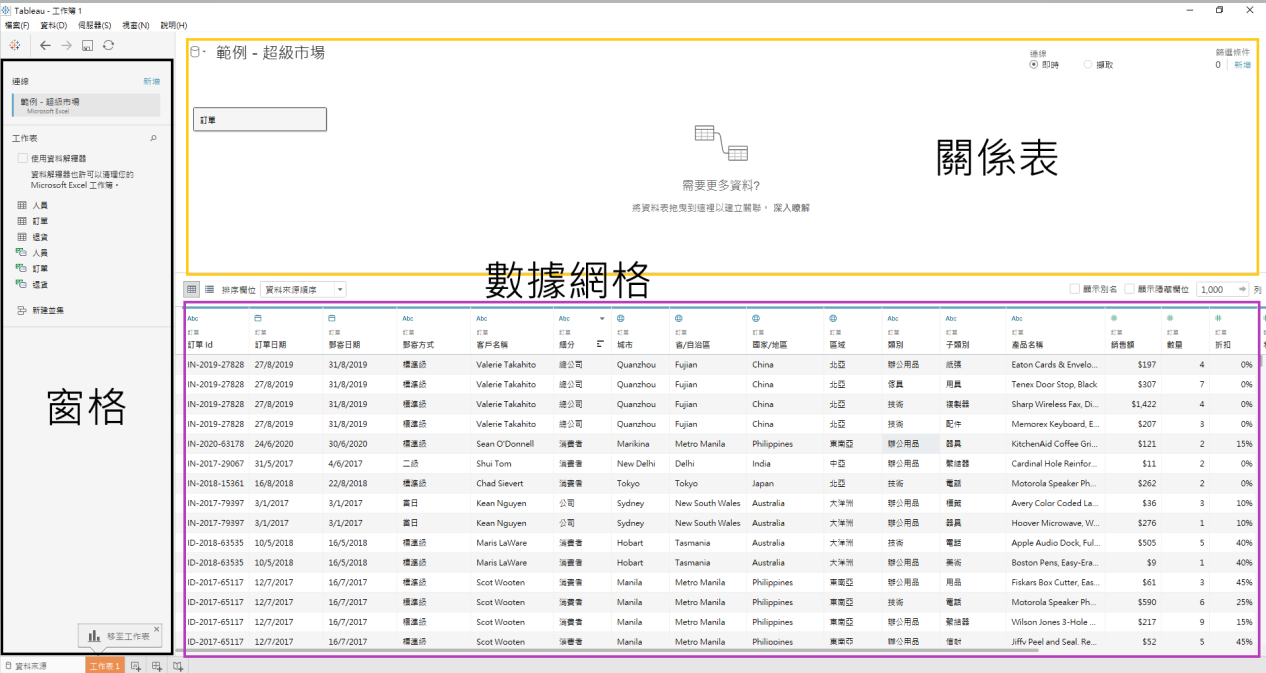This screenshot has height=673, width=1266.
Task: Click the new dashboard icon in bottom bar
Action: coord(157,665)
